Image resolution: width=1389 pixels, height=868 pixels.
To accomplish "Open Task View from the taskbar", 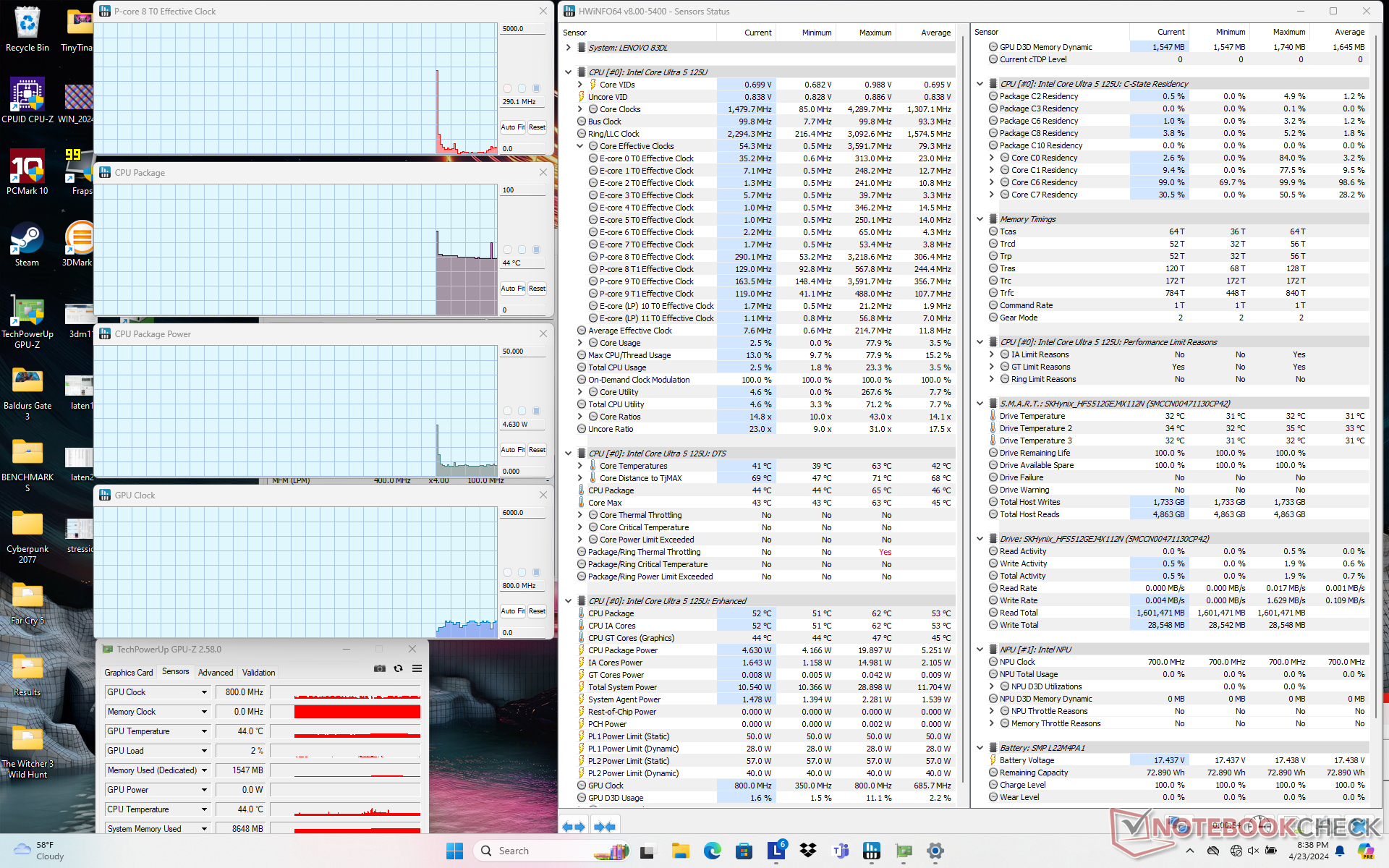I will click(647, 851).
